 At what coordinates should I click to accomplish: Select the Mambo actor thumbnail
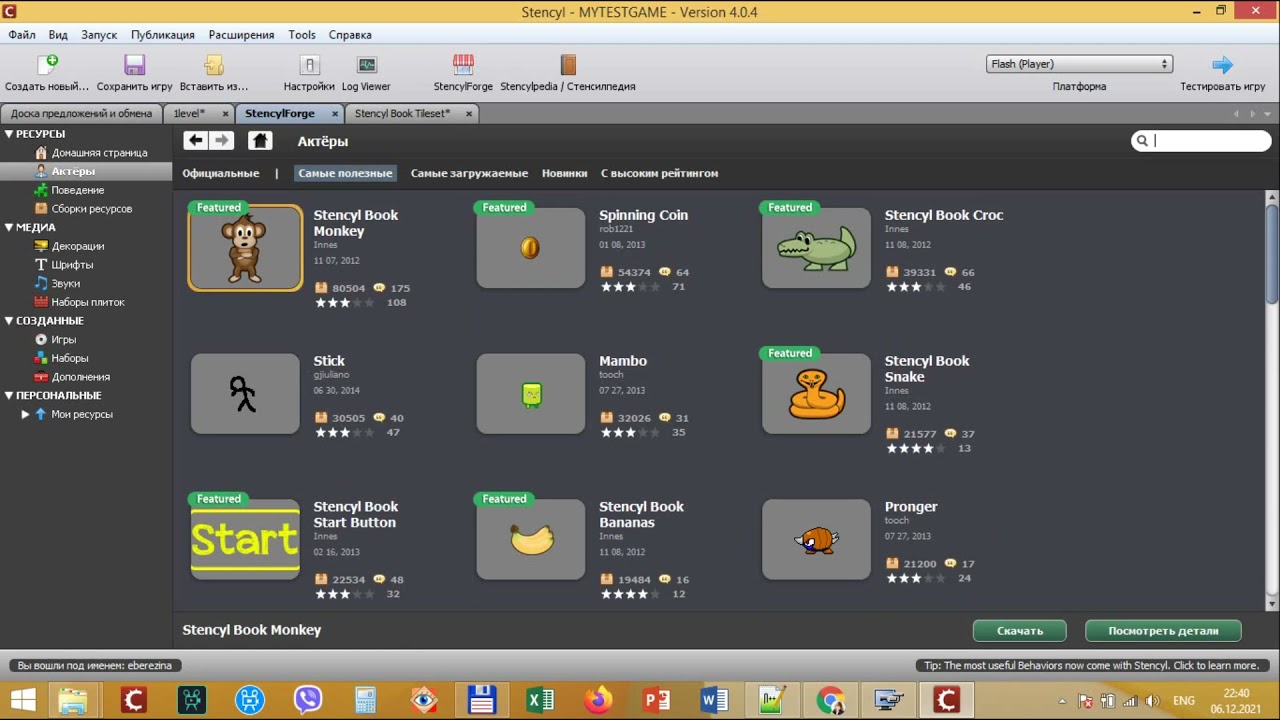(530, 394)
